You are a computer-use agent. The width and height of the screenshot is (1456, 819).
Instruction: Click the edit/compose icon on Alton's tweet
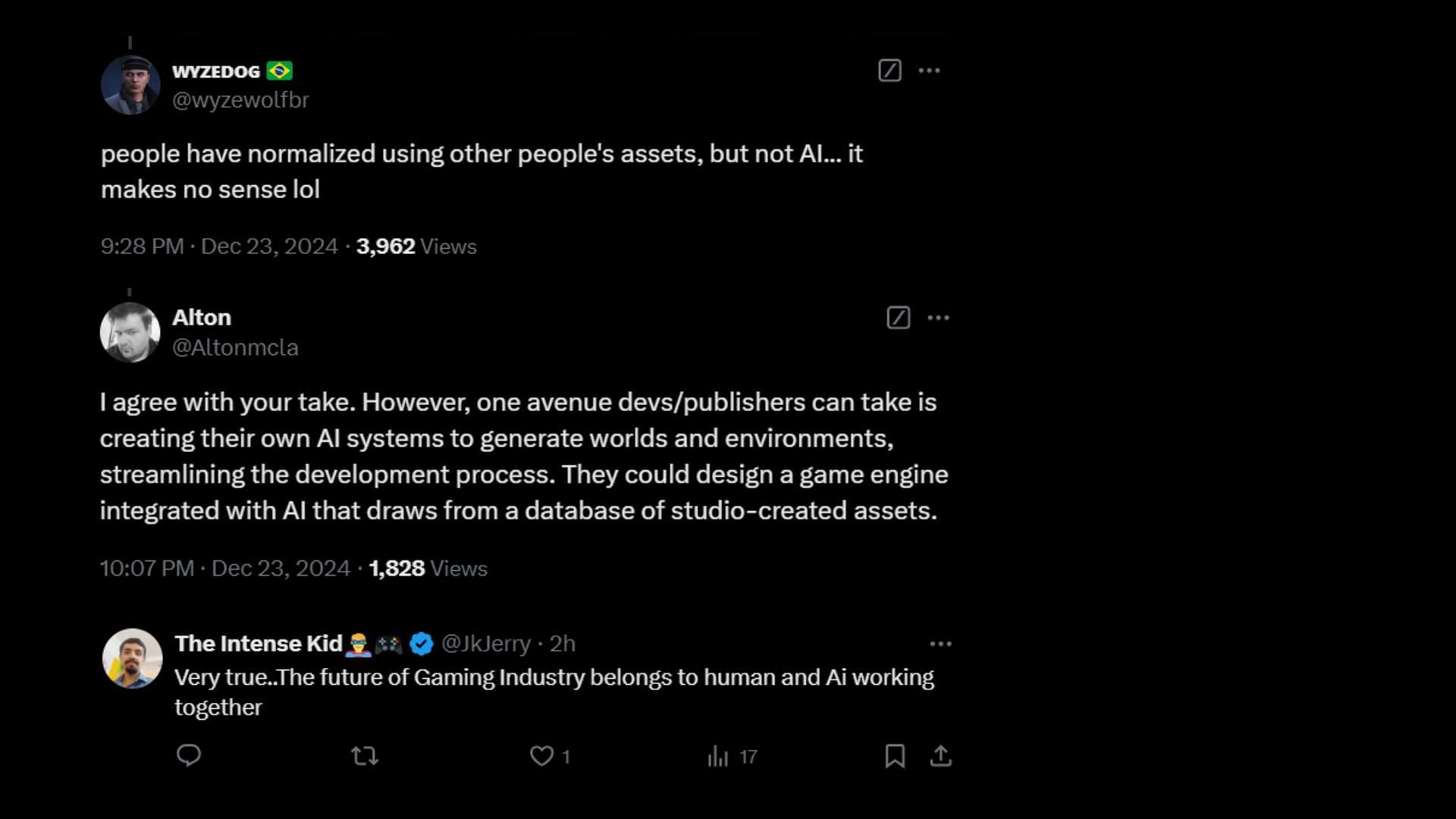(899, 318)
